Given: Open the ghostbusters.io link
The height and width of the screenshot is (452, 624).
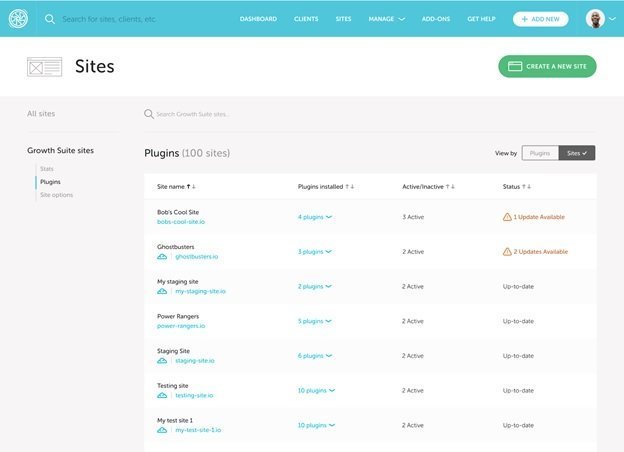Looking at the screenshot, I should tap(197, 257).
